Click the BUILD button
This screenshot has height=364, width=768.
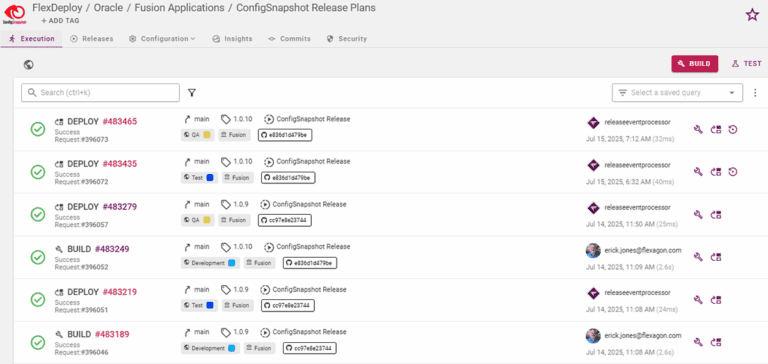[695, 64]
